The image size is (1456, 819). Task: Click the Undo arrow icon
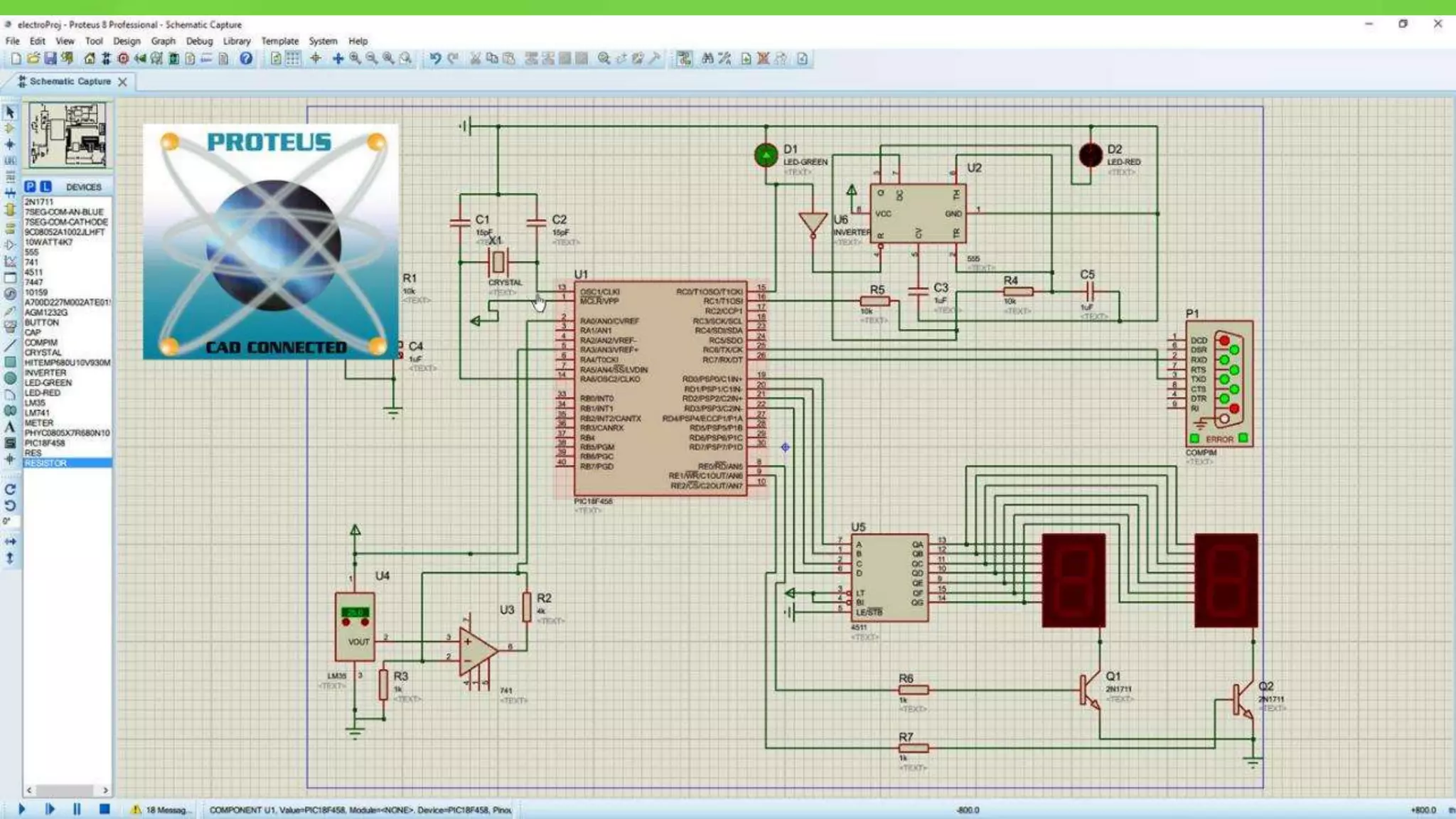pyautogui.click(x=435, y=59)
